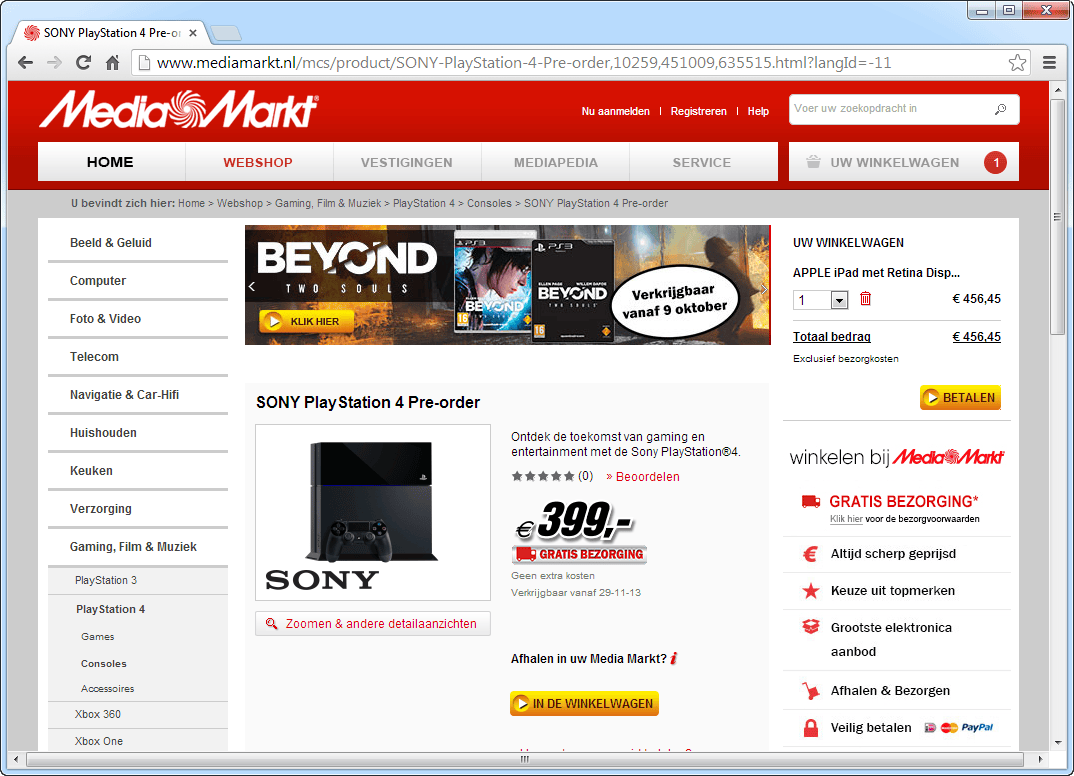Screen dimensions: 1074x776
Task: Click the red cart item count badge
Action: [995, 162]
